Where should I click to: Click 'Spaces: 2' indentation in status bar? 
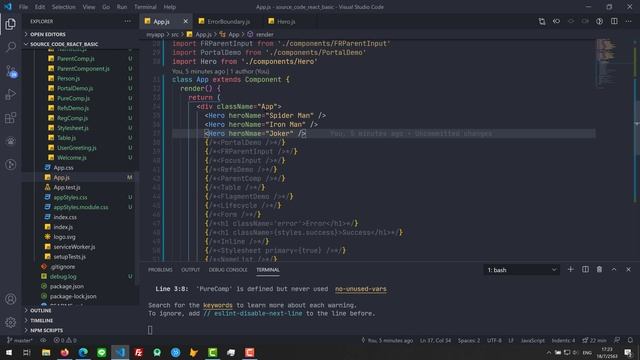469,340
